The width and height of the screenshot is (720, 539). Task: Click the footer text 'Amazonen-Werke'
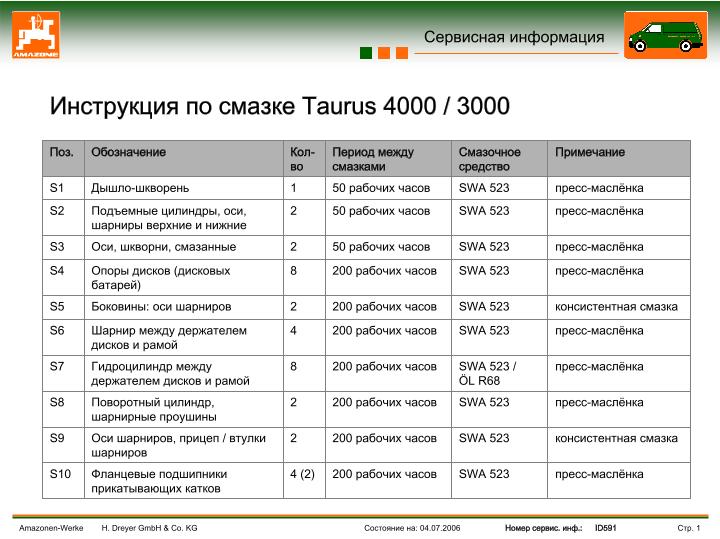(51, 528)
